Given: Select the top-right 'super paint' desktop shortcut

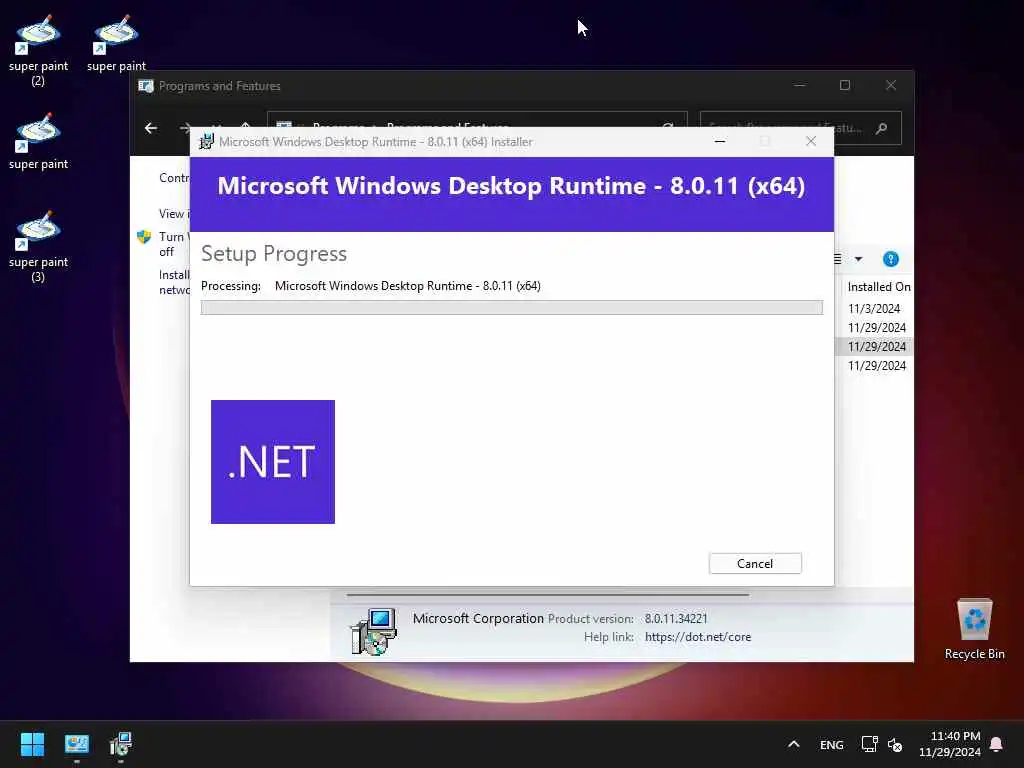Looking at the screenshot, I should tap(116, 44).
